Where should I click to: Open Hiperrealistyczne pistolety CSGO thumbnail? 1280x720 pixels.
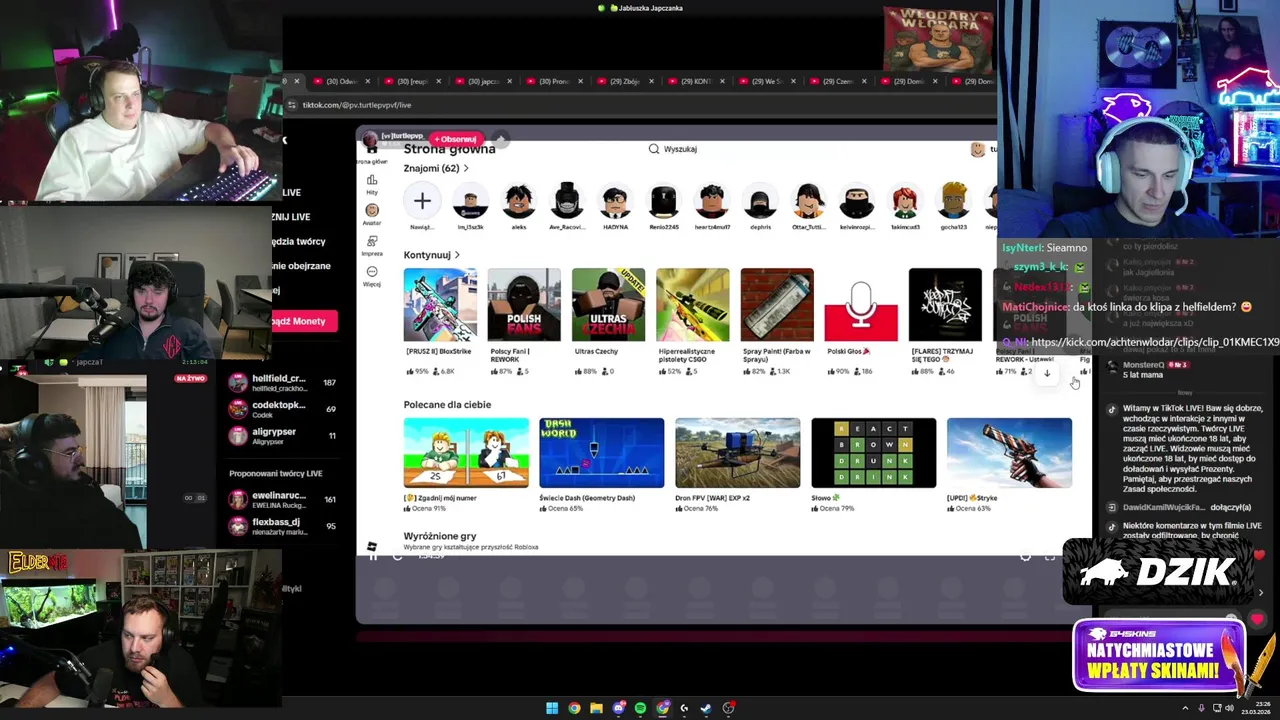point(692,305)
